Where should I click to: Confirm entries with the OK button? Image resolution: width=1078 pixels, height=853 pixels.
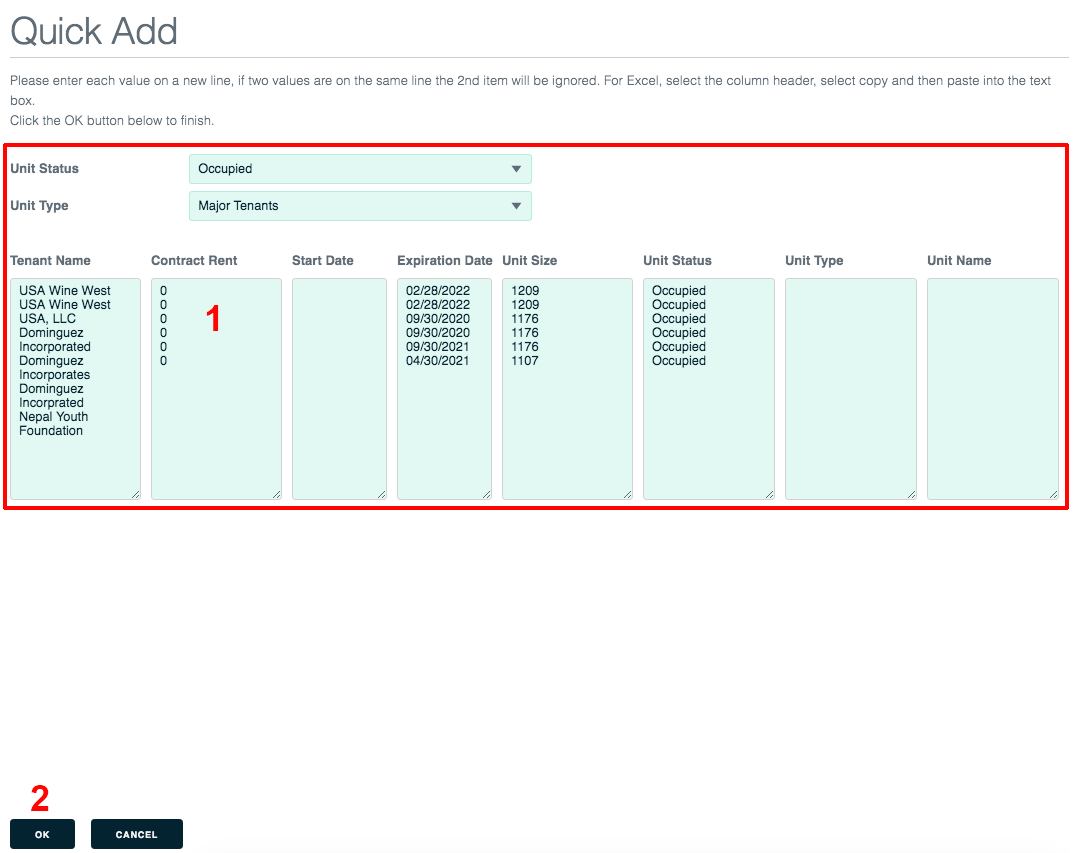43,834
